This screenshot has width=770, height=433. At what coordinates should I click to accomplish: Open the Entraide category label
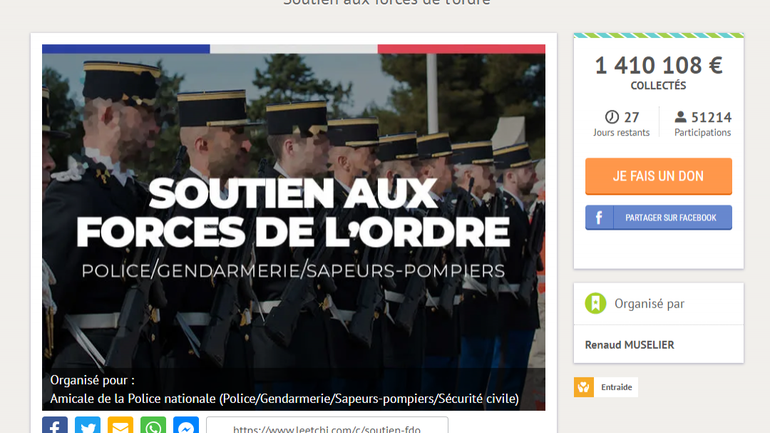(x=616, y=387)
